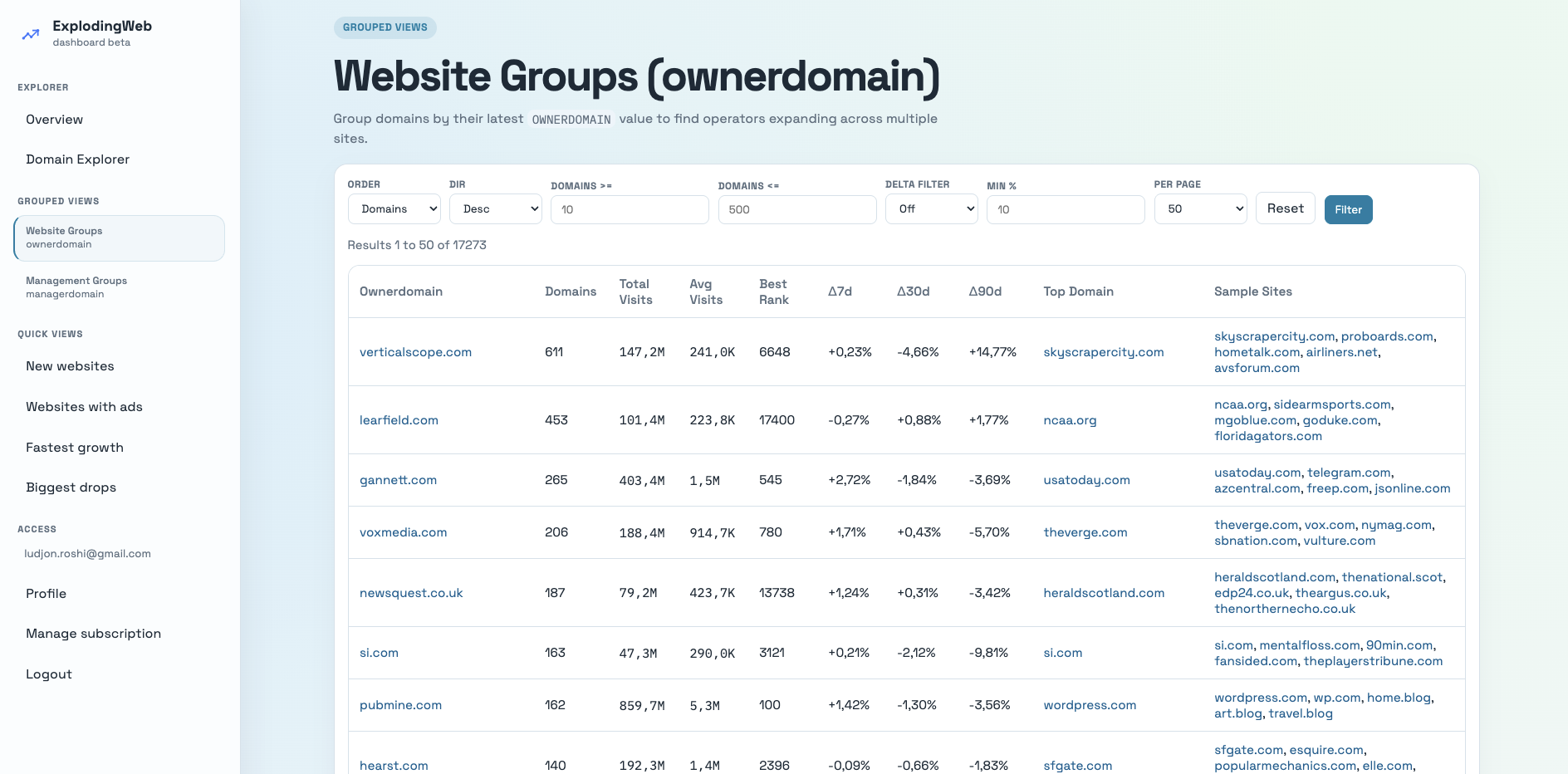Click the Results 1 to 50 of 17273 text
Viewport: 1568px width, 774px height.
pos(417,245)
